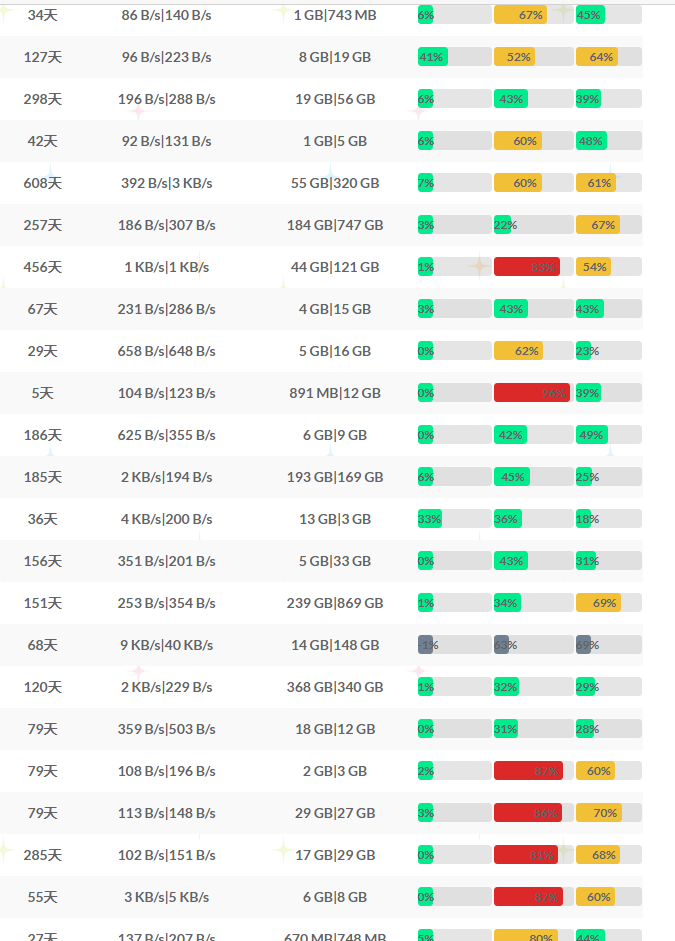Click the 184 GB|747 GB traffic value

335,225
